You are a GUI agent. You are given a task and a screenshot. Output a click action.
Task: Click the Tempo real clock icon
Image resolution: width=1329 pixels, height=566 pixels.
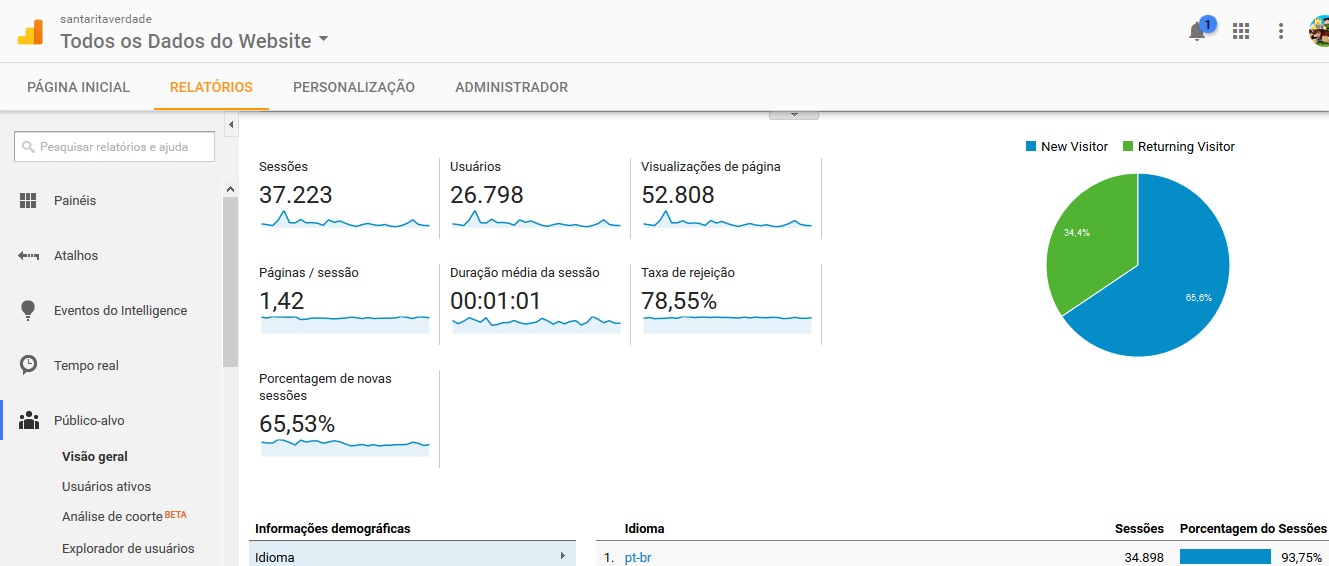click(28, 365)
